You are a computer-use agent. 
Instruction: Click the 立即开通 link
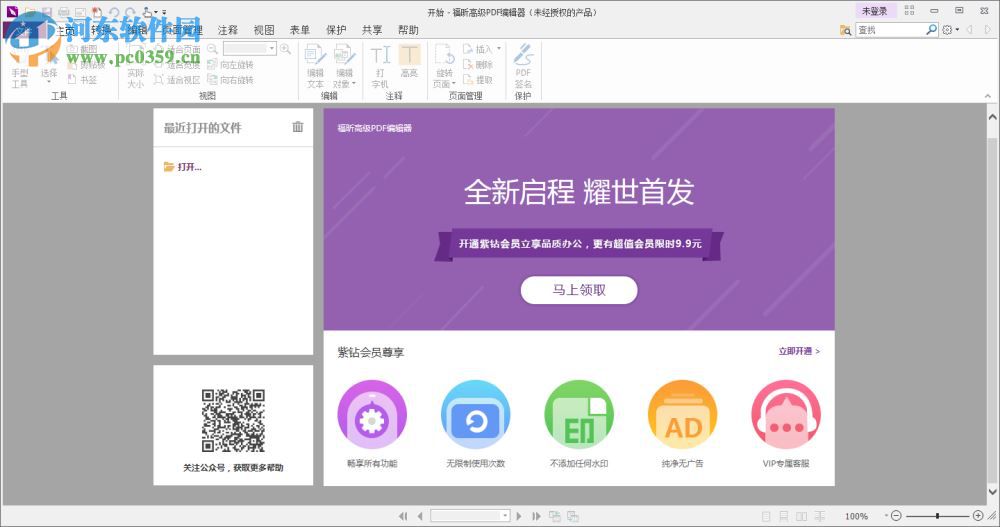[x=798, y=351]
